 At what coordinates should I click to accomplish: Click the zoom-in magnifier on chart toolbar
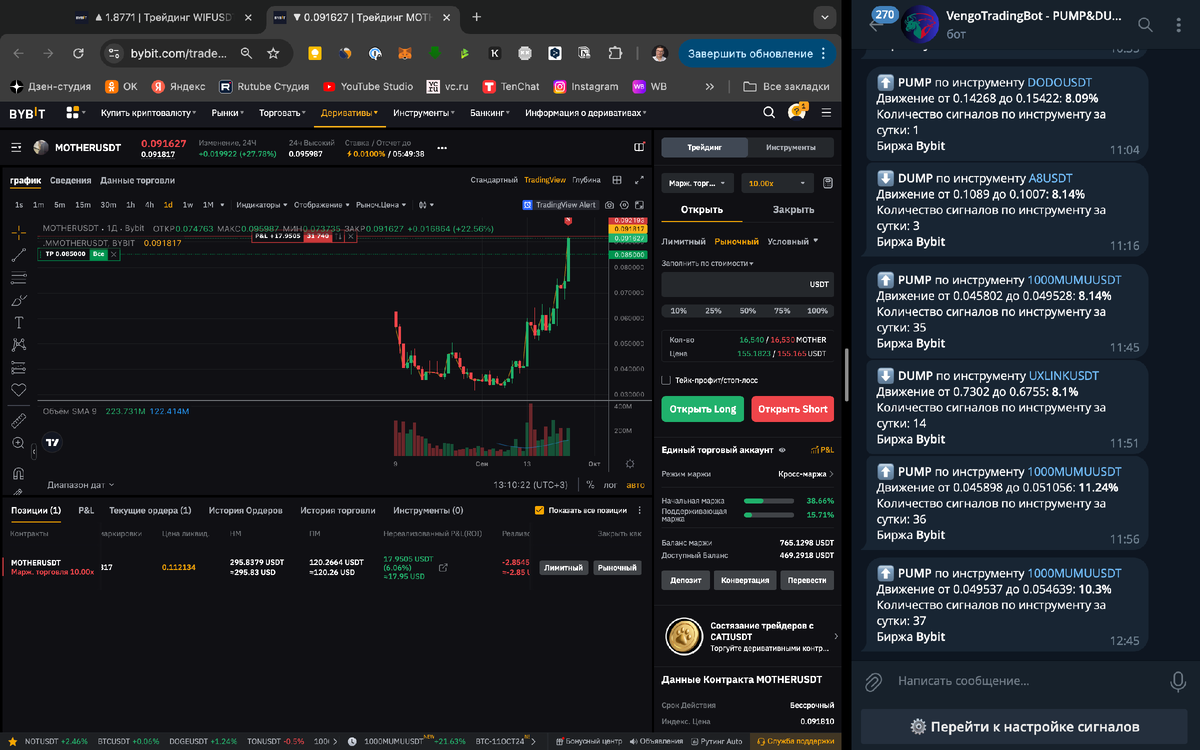[x=19, y=443]
